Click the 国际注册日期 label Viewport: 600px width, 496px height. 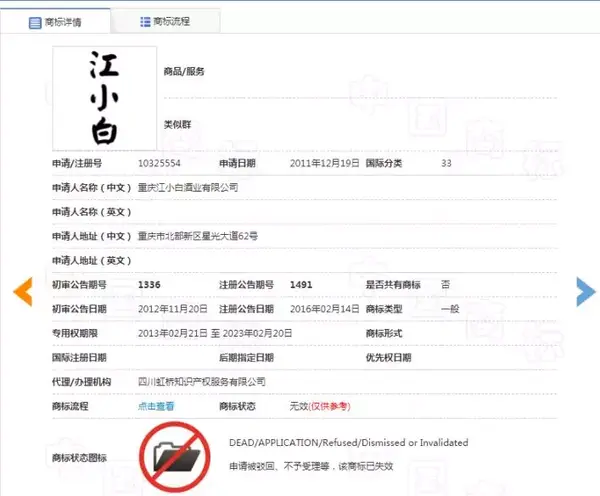79,357
